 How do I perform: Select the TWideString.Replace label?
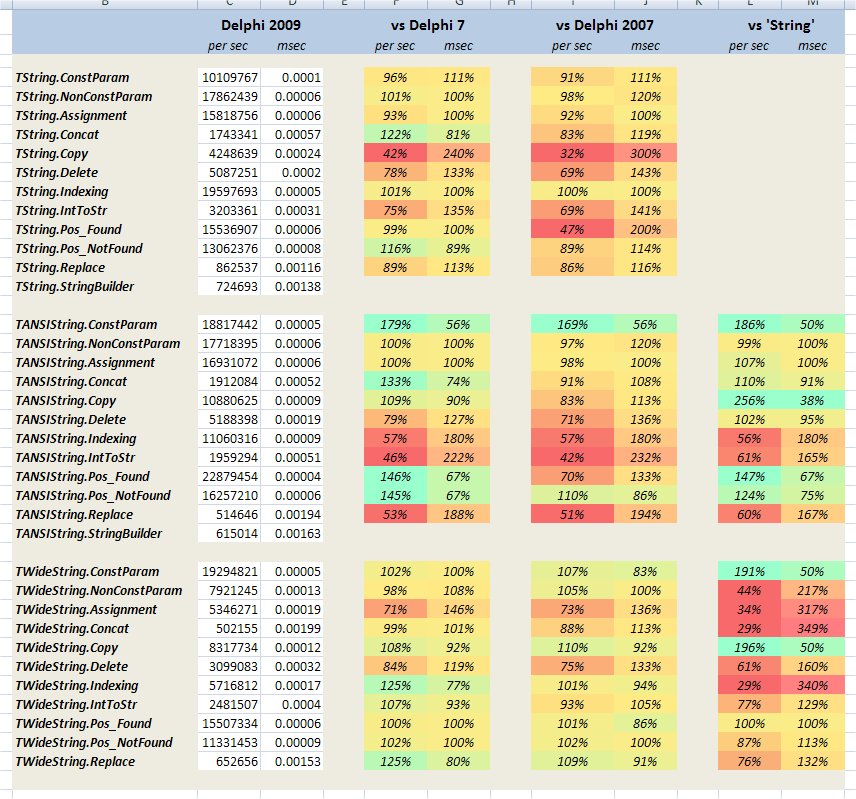pos(75,761)
